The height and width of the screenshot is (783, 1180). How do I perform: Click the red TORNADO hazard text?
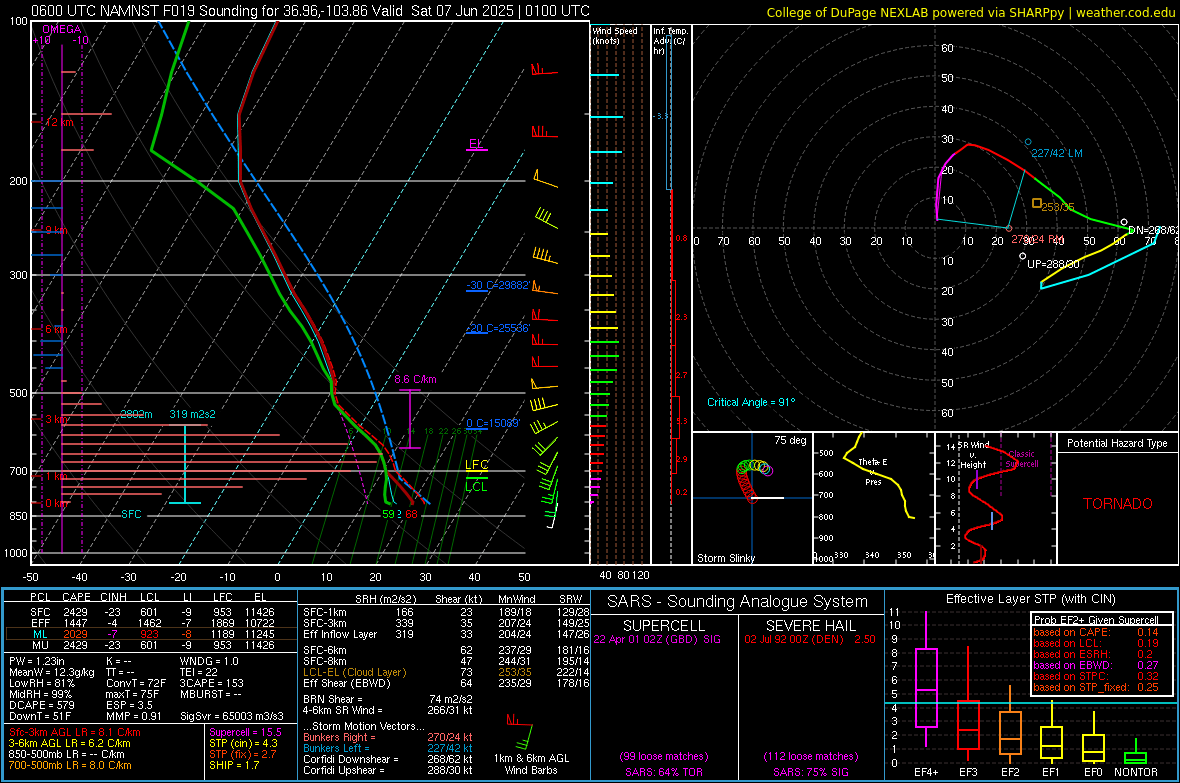pos(1118,504)
